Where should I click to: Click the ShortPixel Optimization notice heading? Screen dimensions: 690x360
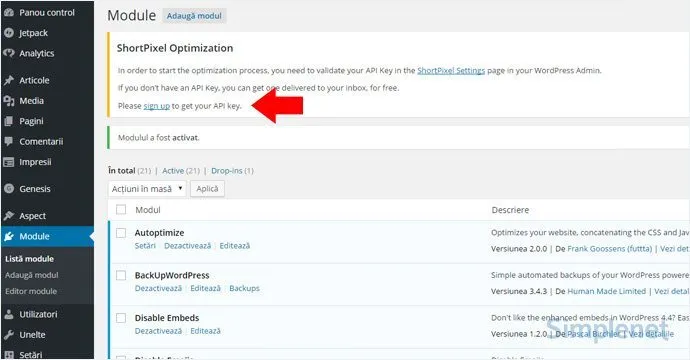[x=175, y=48]
